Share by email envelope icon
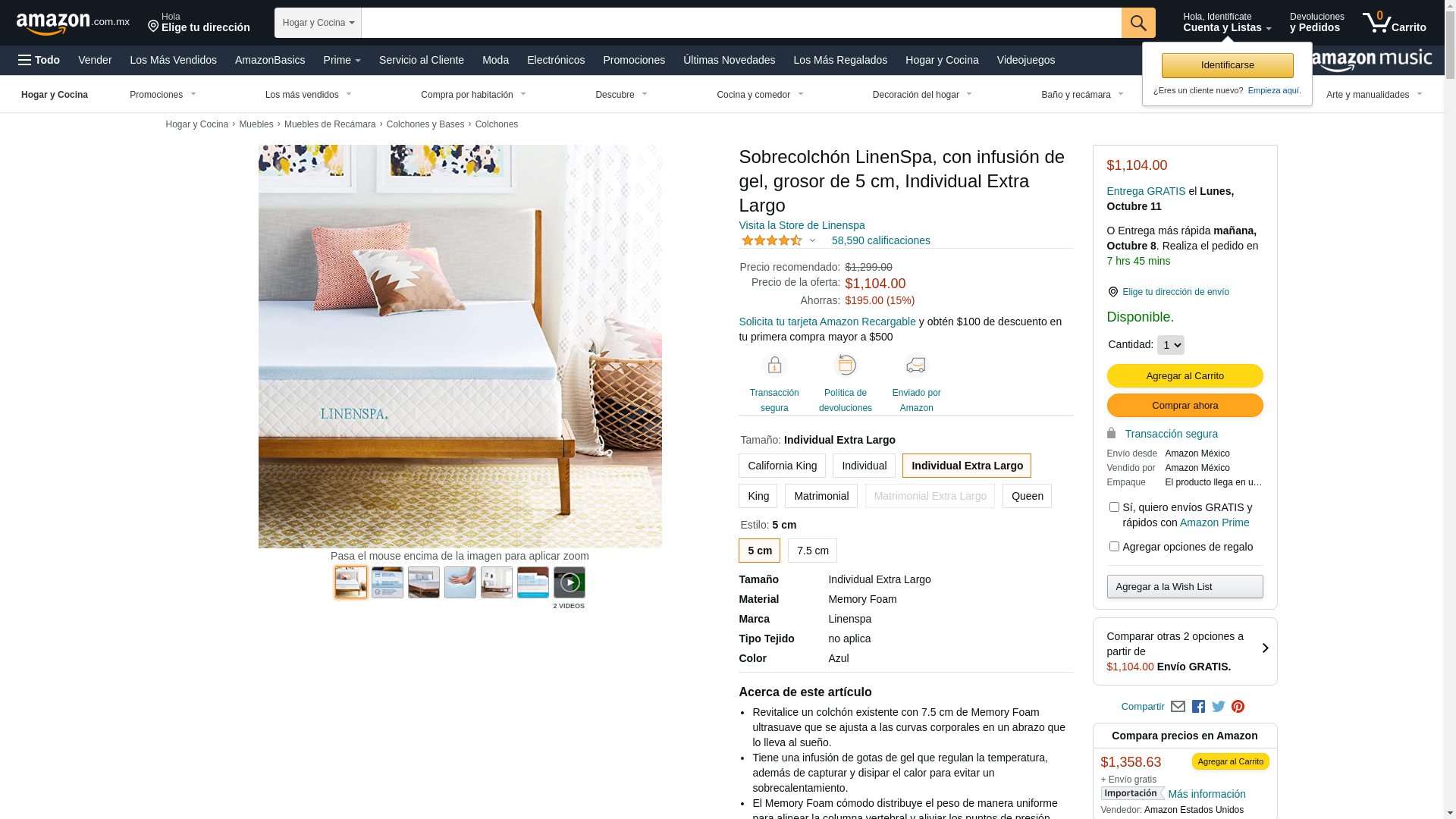Screen dimensions: 1456x819 (1178, 707)
